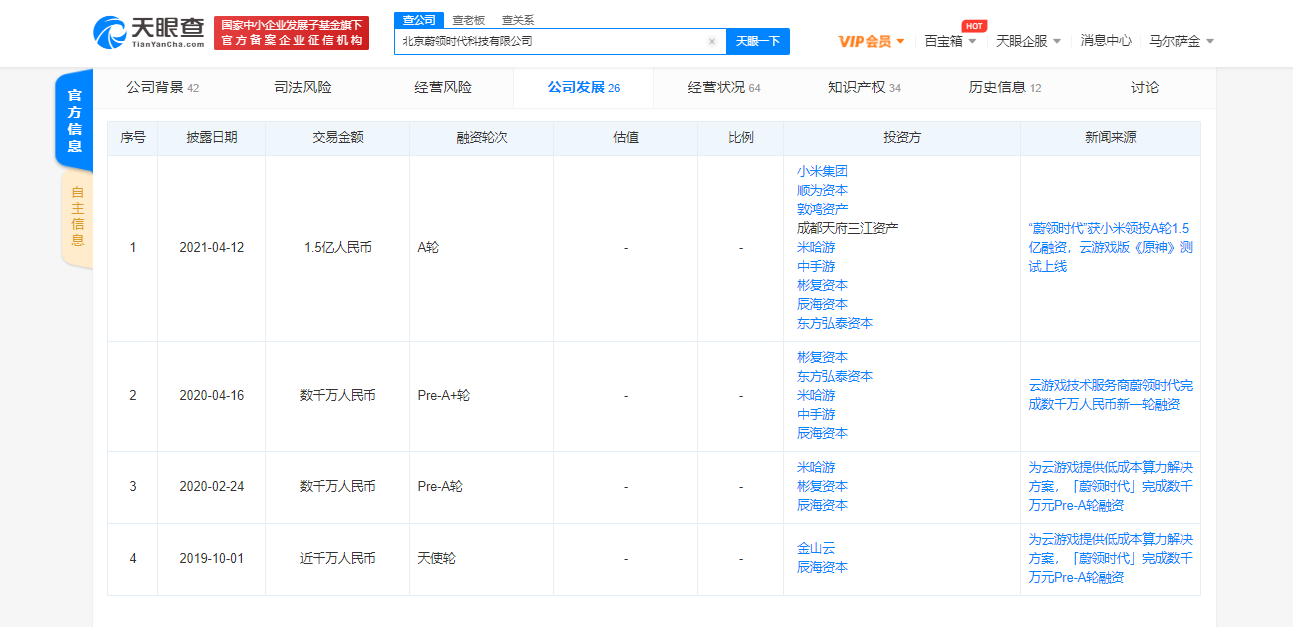1293x627 pixels.
Task: Open 消息中心
Action: click(1106, 41)
